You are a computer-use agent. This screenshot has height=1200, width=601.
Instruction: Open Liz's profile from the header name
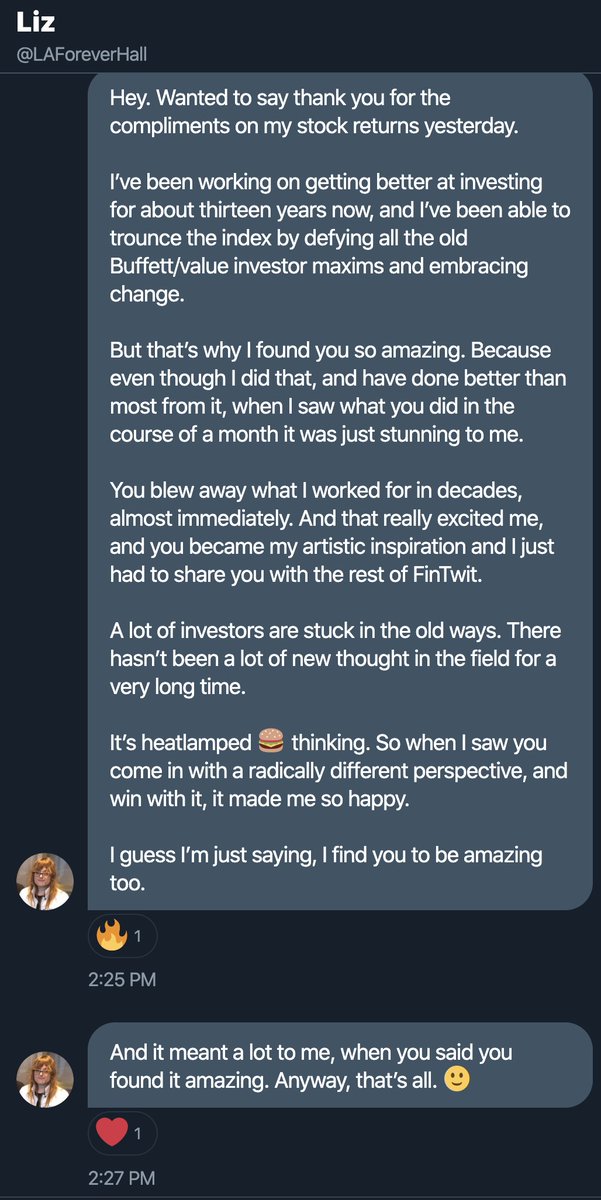click(36, 22)
